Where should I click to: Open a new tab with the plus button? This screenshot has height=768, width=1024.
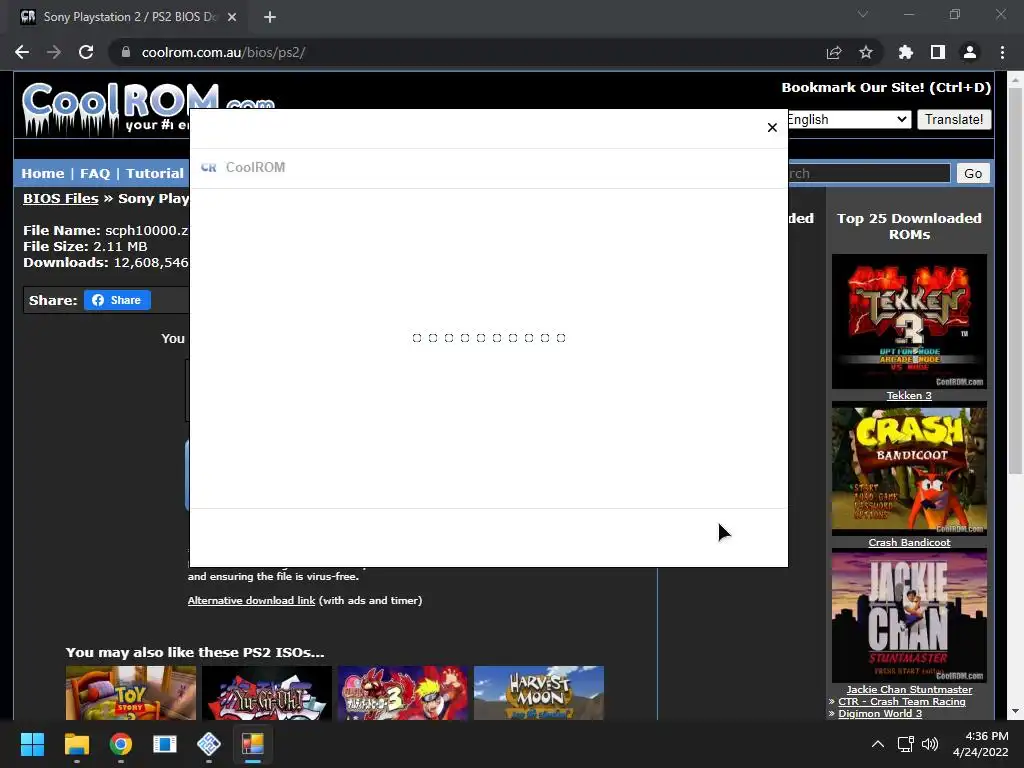[270, 17]
